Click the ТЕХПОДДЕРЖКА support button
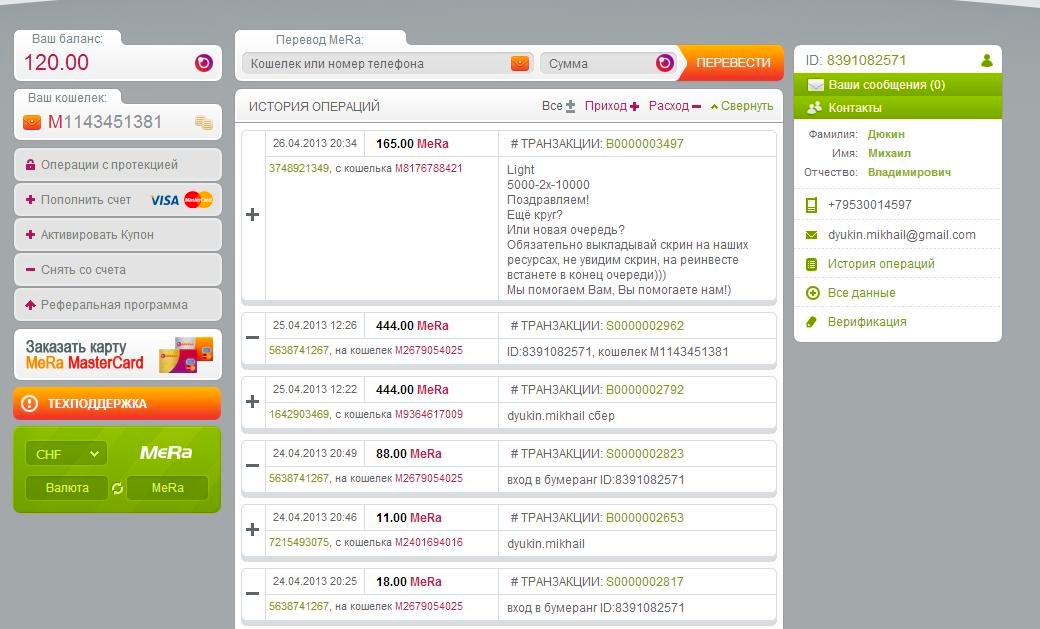Screen dimensions: 1040x629 (117, 403)
